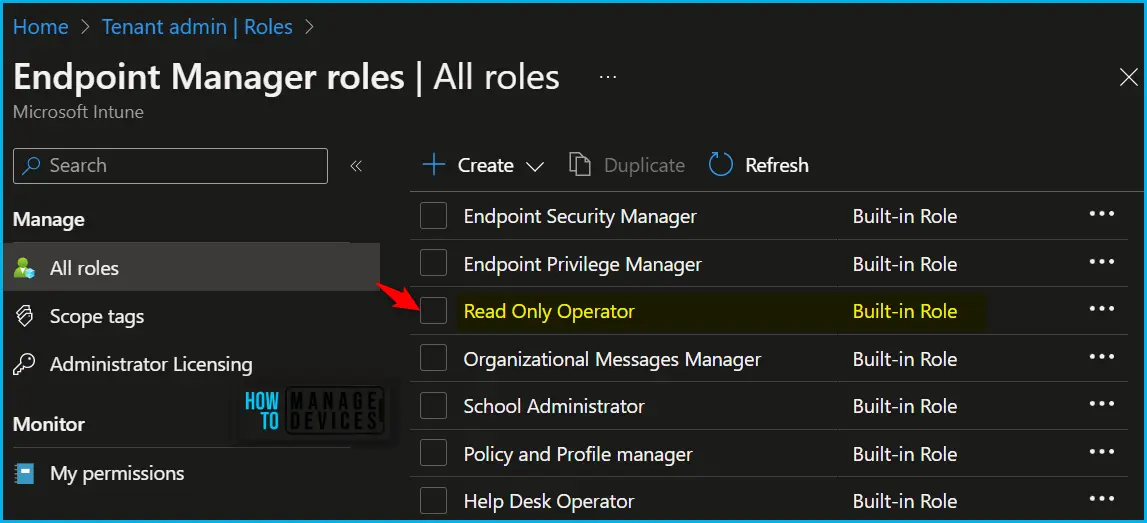
Task: Open more options for Policy and Profile manager
Action: pyautogui.click(x=1102, y=451)
